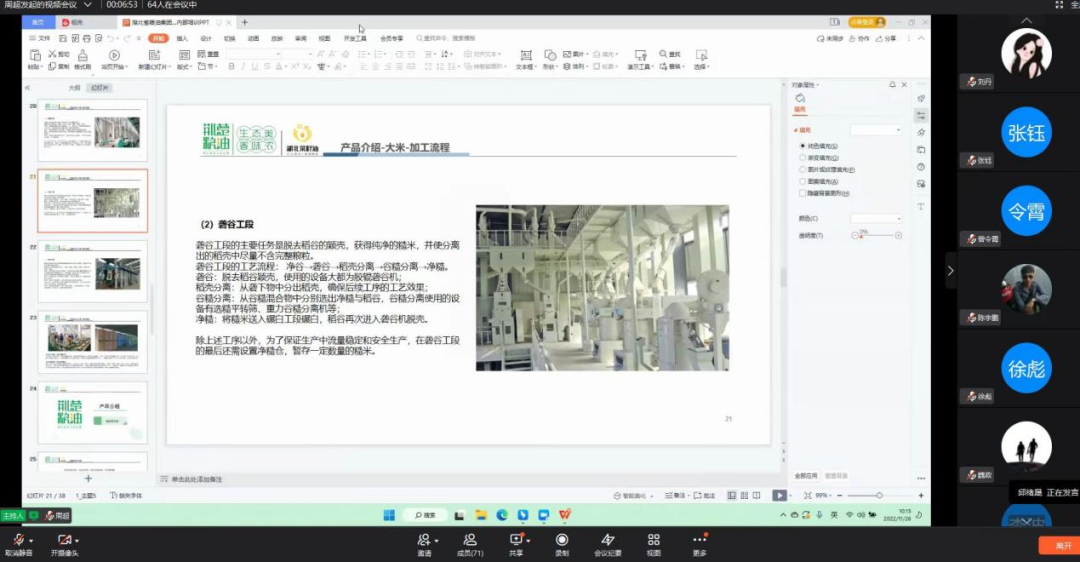
Task: Click the 当页开始 slideshow button
Action: point(114,59)
